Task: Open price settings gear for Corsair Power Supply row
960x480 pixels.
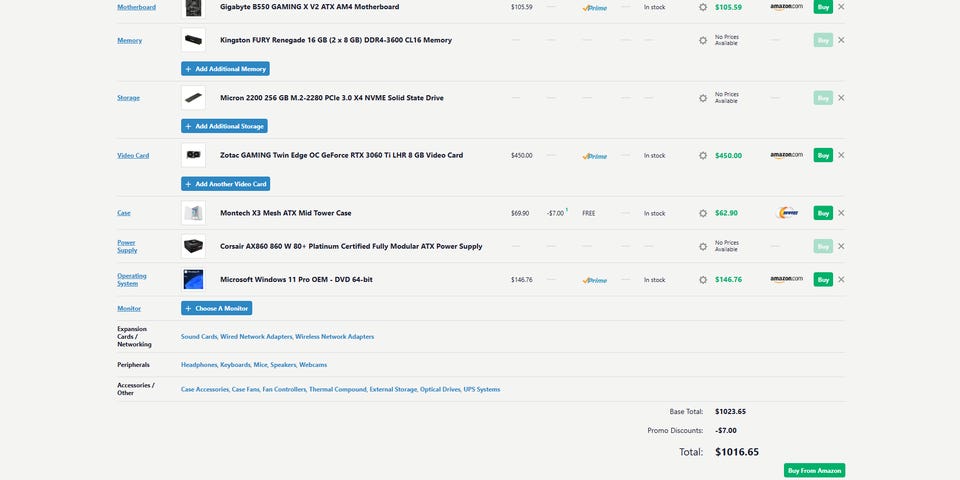Action: [703, 246]
